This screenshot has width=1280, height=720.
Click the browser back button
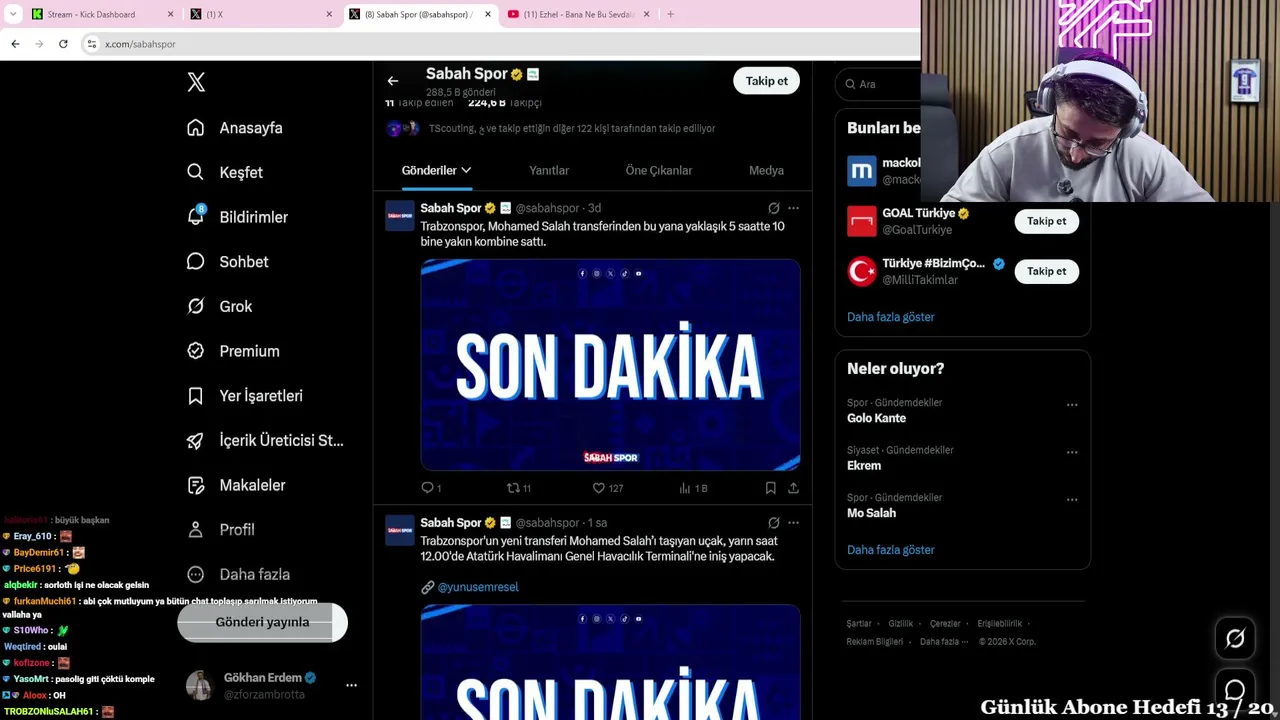pos(15,44)
